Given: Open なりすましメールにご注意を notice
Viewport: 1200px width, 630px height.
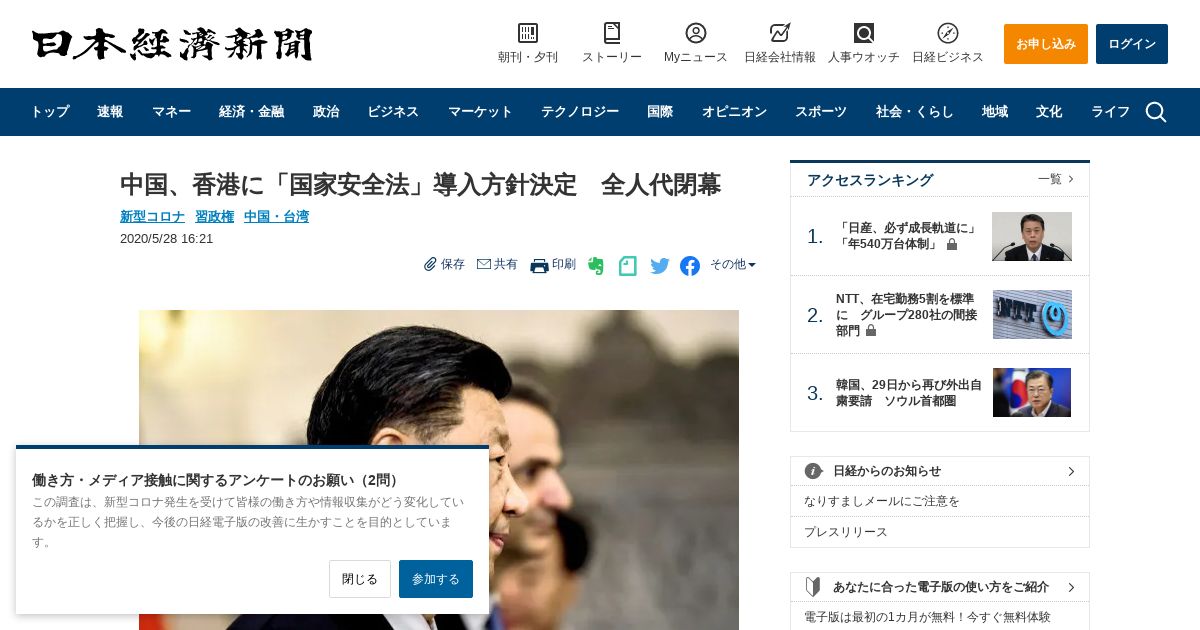Looking at the screenshot, I should click(882, 501).
